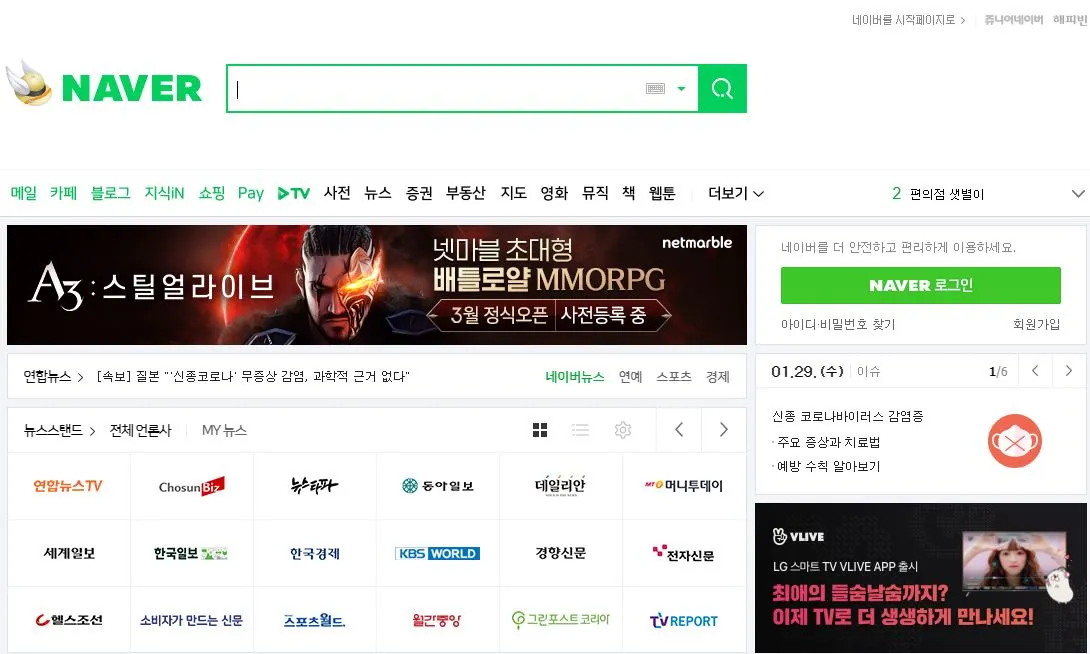Open the 한국일보 press logo
Viewport: 1090px width, 654px height.
pyautogui.click(x=191, y=553)
